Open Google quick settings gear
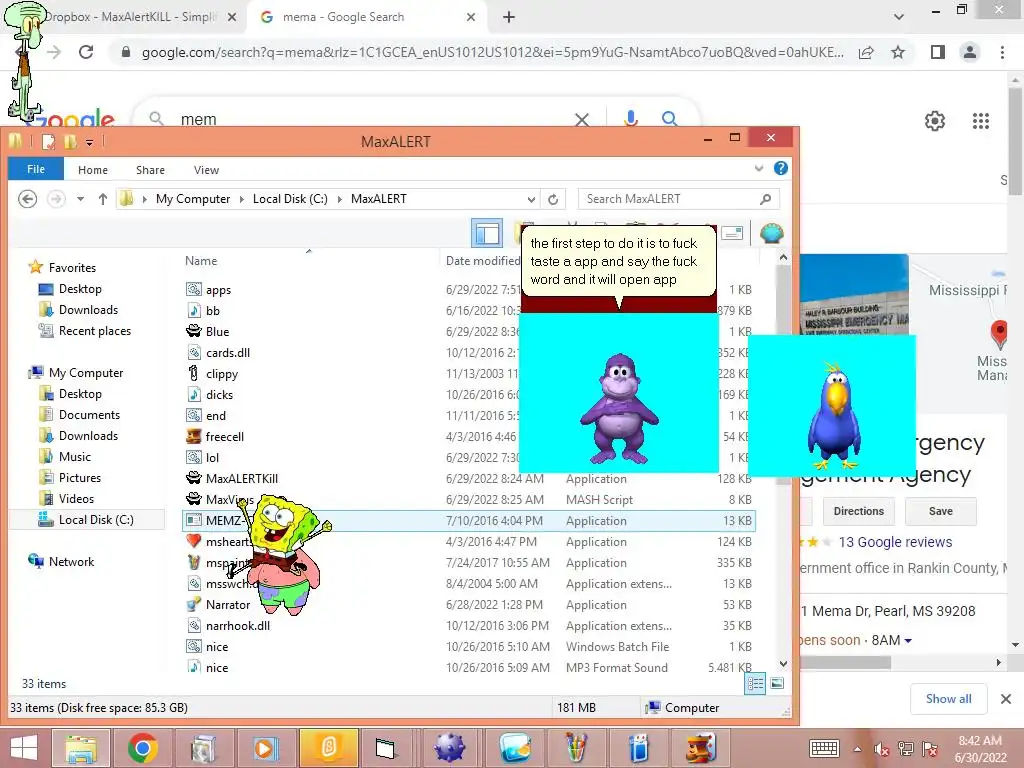This screenshot has width=1024, height=768. tap(935, 121)
